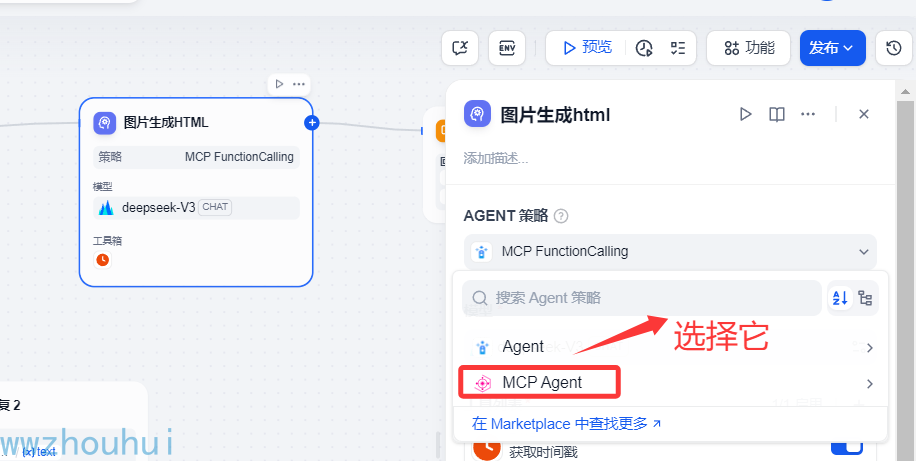
Task: Open more options dots above 图片生成HTML node
Action: coord(299,84)
